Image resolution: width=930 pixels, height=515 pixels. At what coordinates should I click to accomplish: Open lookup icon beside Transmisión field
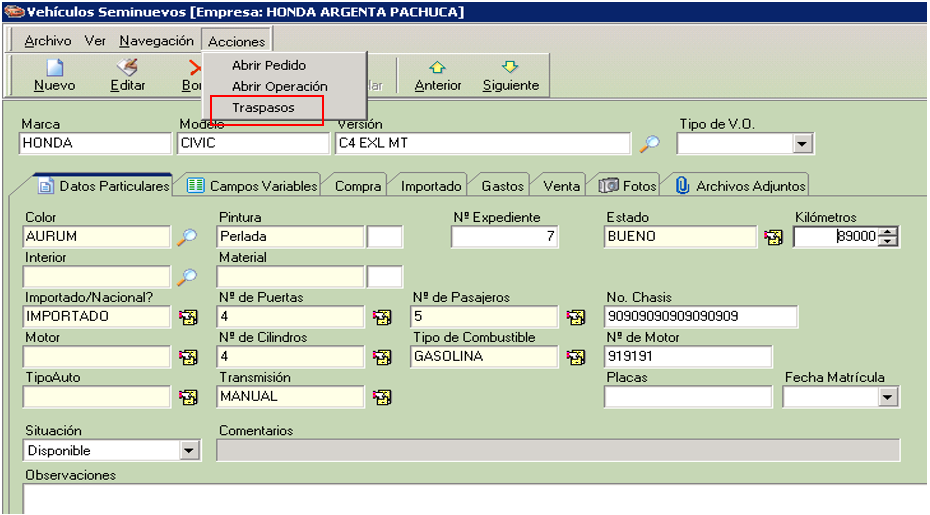[382, 397]
